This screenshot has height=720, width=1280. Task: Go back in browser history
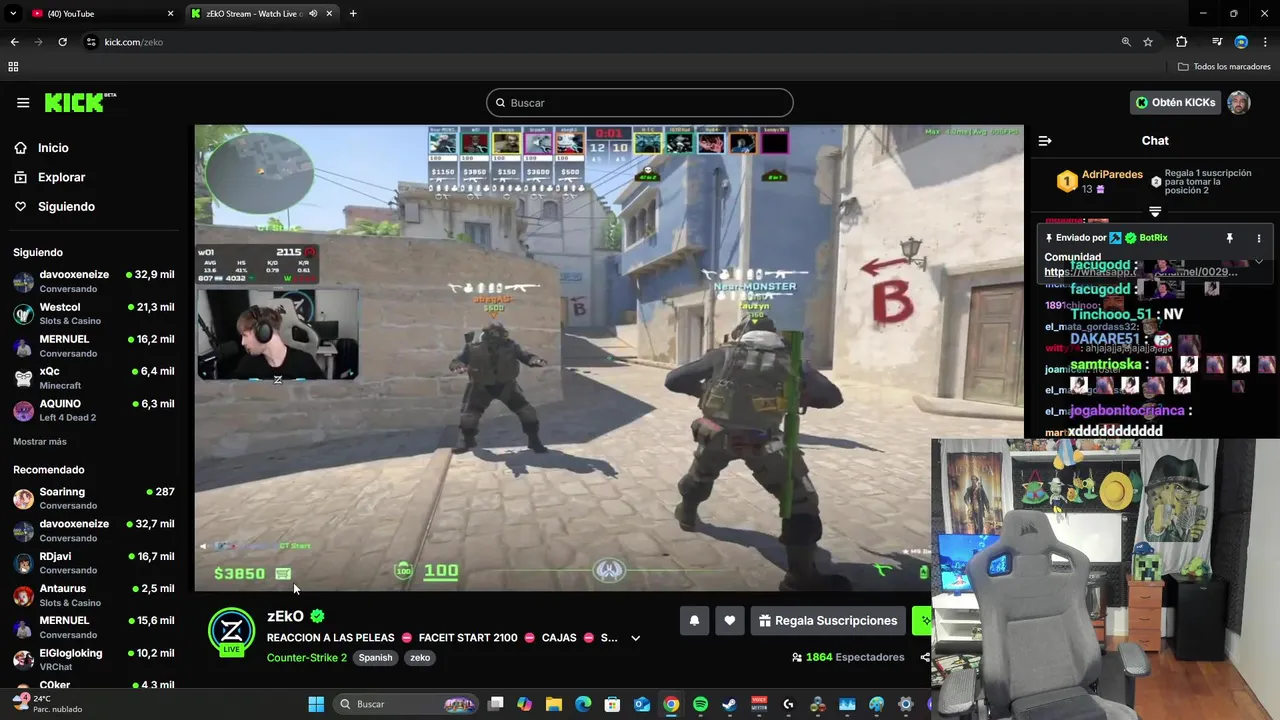coord(14,42)
